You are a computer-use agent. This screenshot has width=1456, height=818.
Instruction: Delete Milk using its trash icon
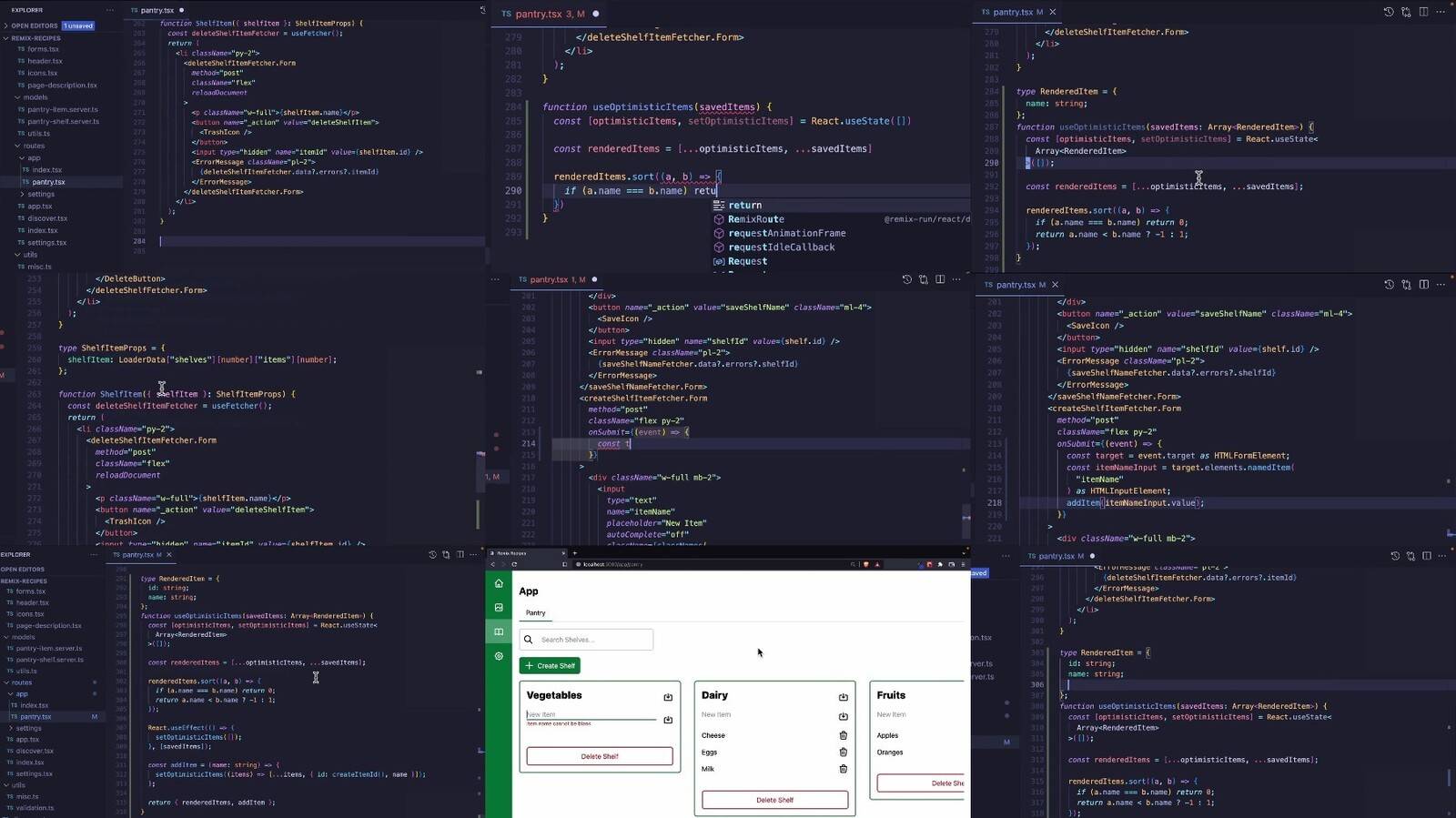click(843, 769)
